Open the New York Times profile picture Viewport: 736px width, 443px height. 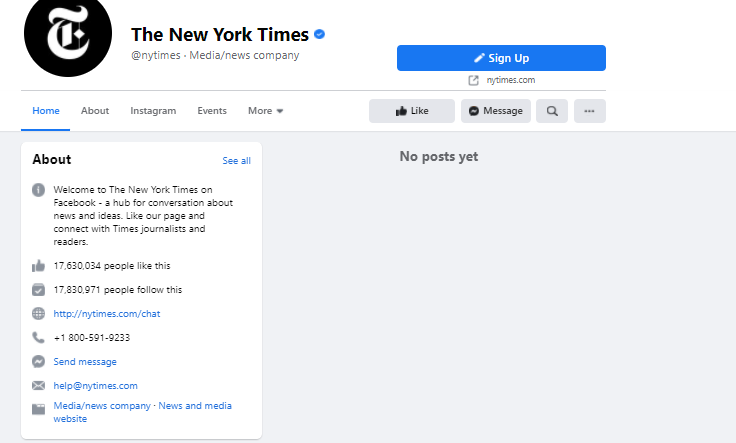pyautogui.click(x=68, y=34)
